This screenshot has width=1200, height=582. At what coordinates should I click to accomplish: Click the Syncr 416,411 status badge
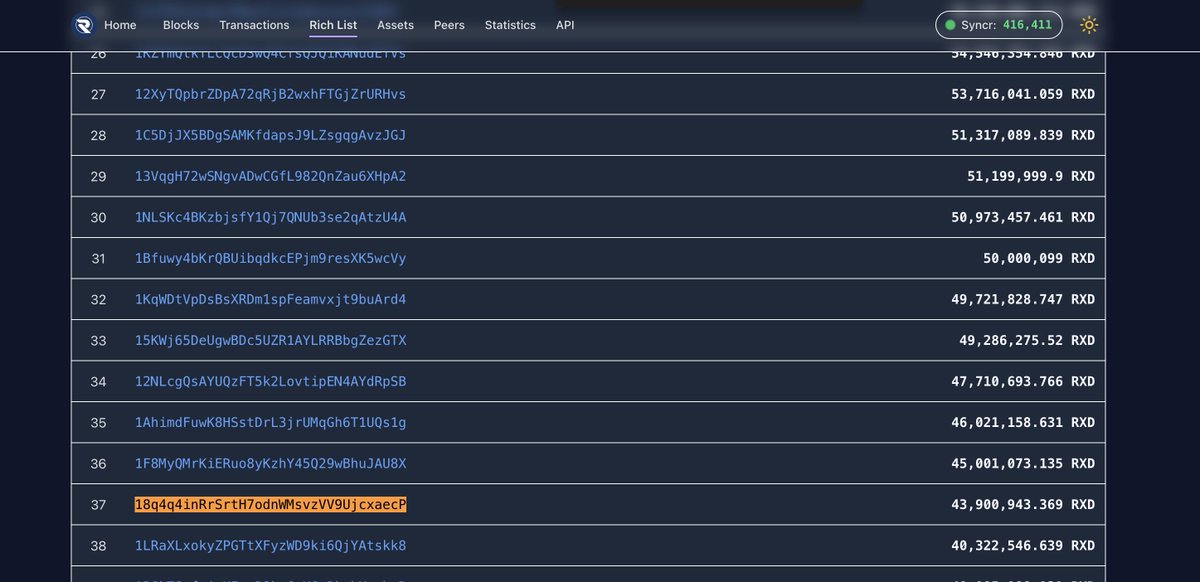coord(999,25)
